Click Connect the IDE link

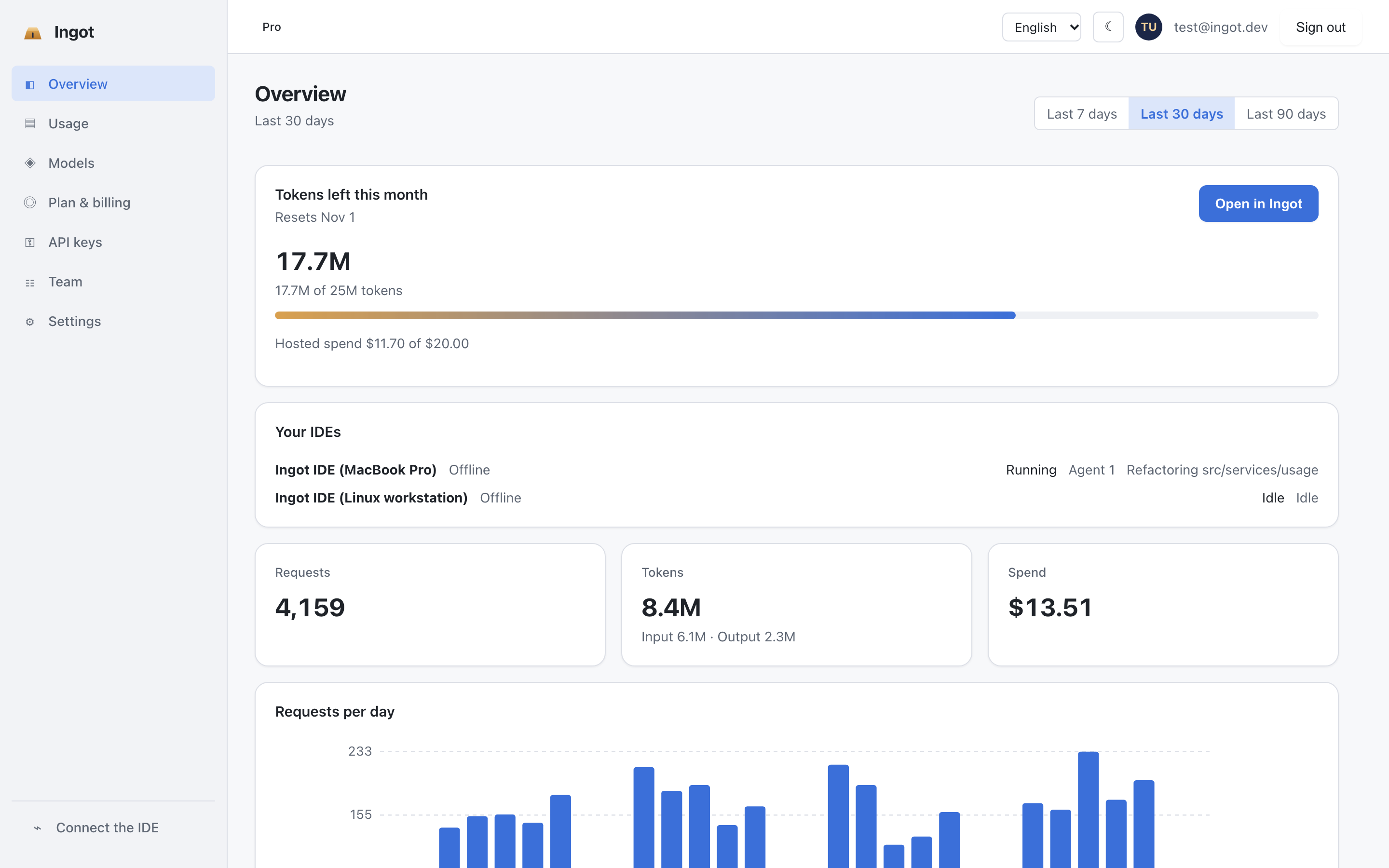113,828
